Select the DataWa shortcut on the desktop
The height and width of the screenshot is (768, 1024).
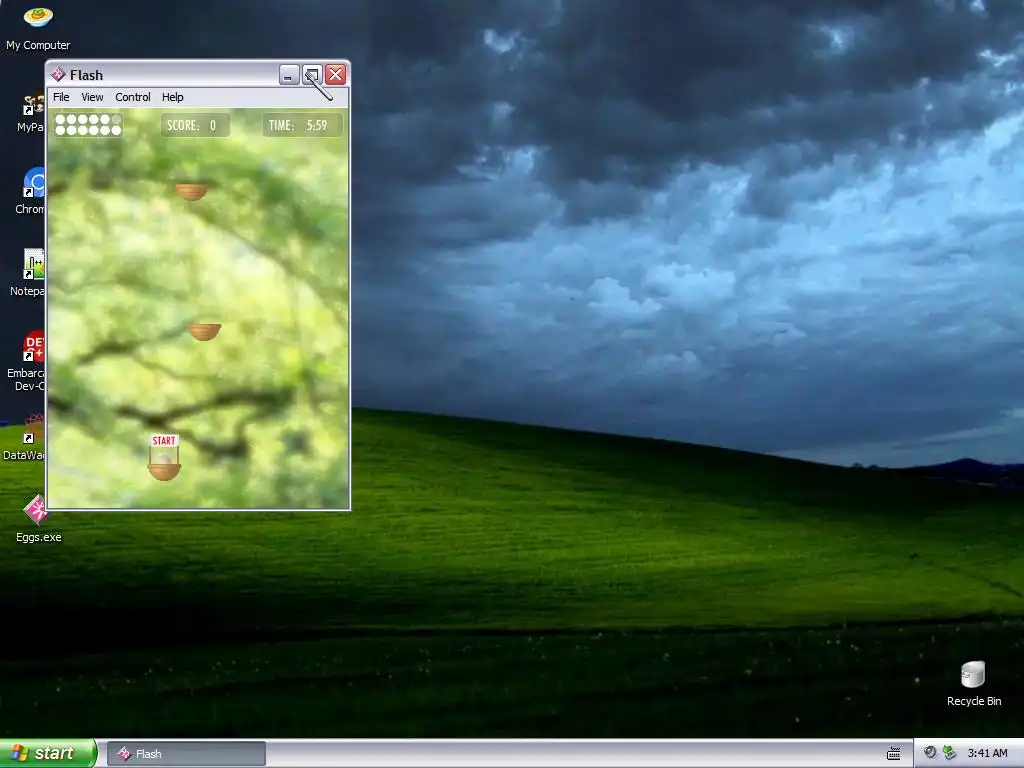click(x=25, y=438)
